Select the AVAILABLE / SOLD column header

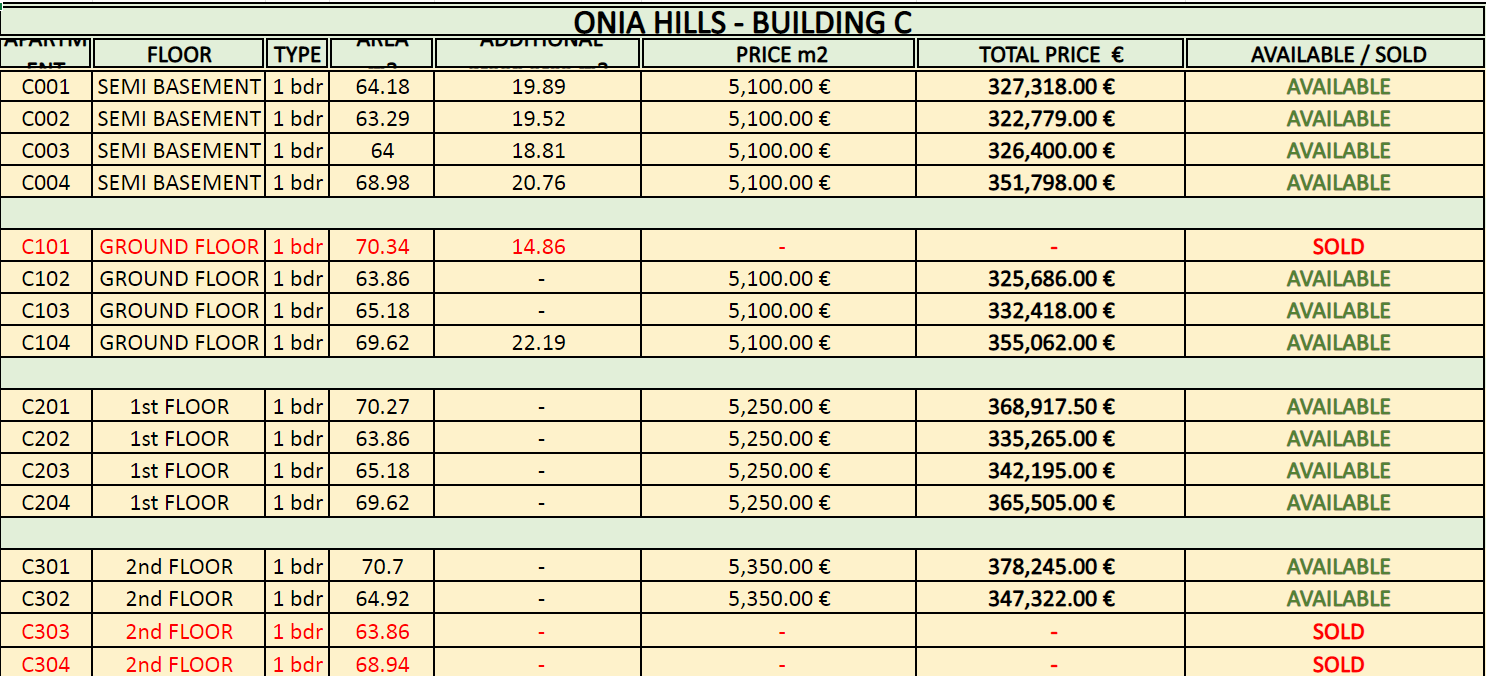click(x=1338, y=54)
